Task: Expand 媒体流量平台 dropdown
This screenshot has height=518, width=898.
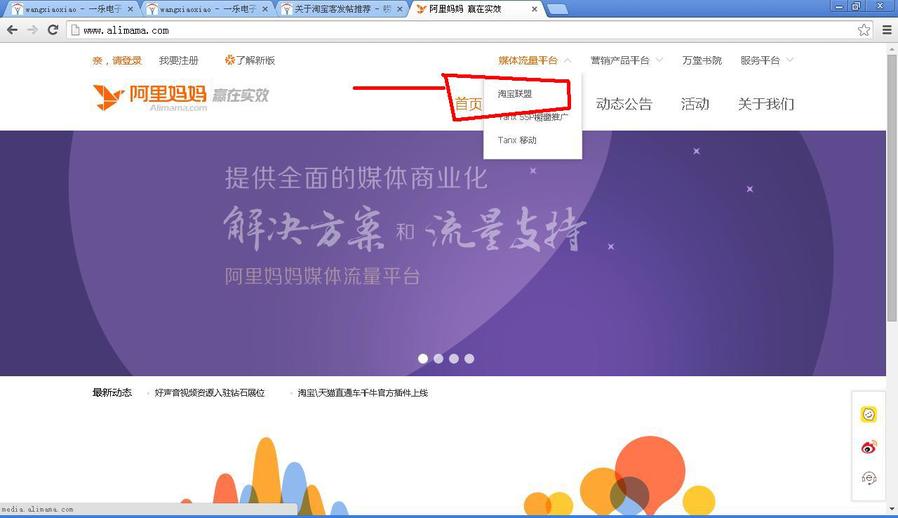Action: (534, 60)
